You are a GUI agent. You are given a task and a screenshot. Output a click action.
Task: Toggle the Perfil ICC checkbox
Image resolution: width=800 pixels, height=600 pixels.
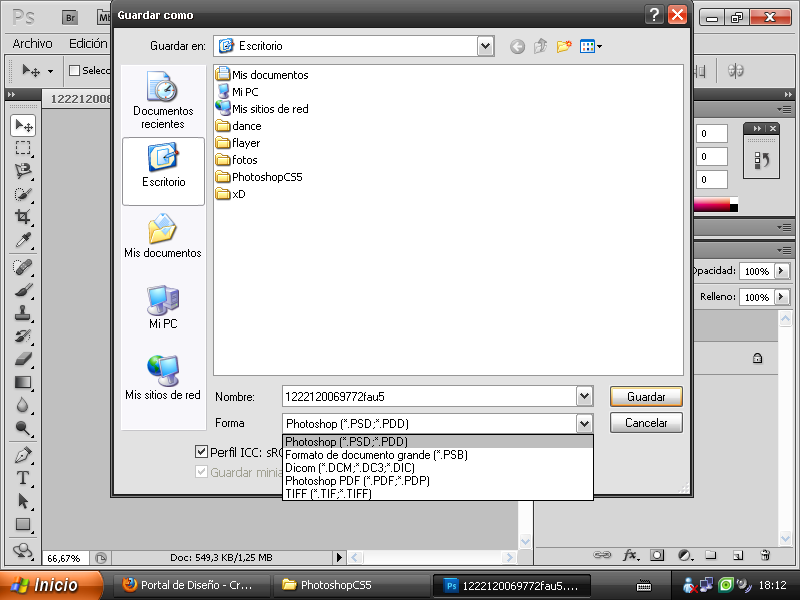point(201,452)
